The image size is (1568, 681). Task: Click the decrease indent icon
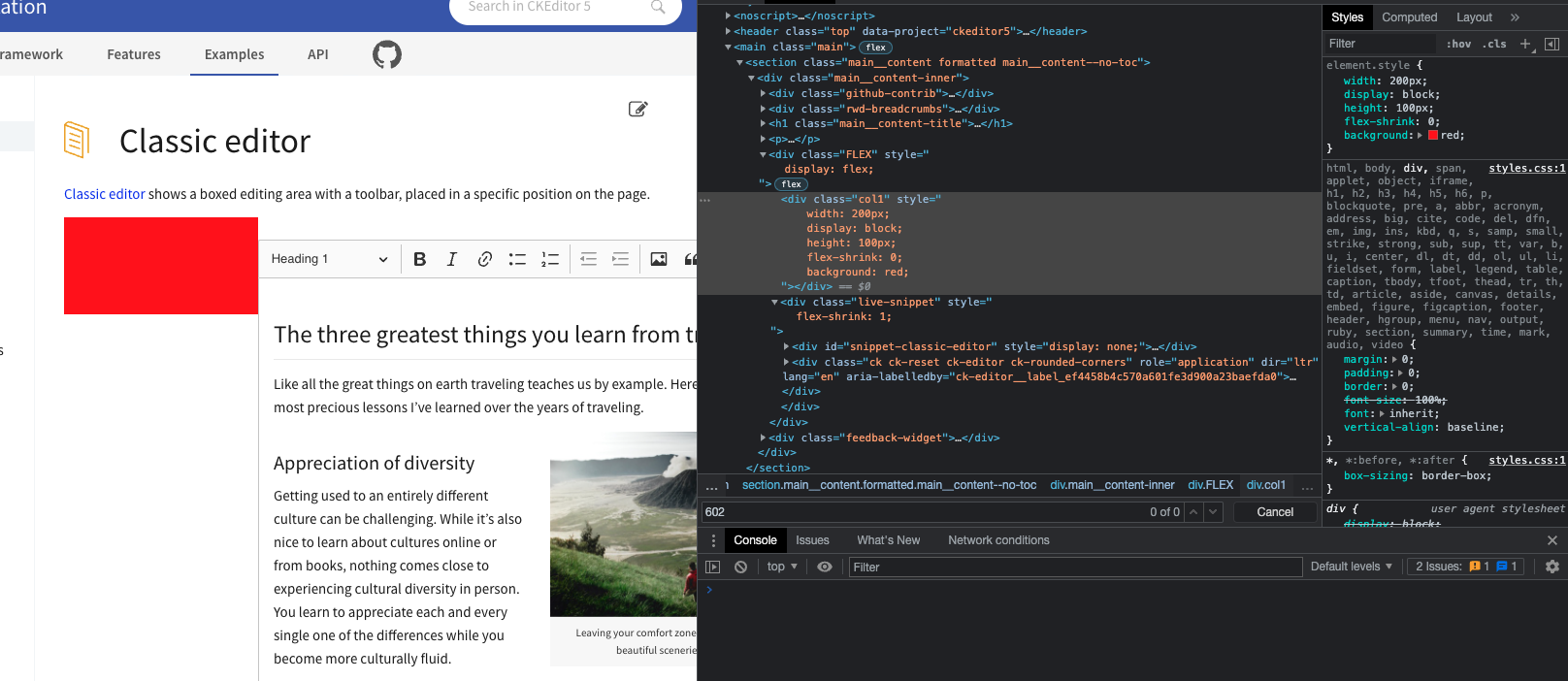(588, 259)
